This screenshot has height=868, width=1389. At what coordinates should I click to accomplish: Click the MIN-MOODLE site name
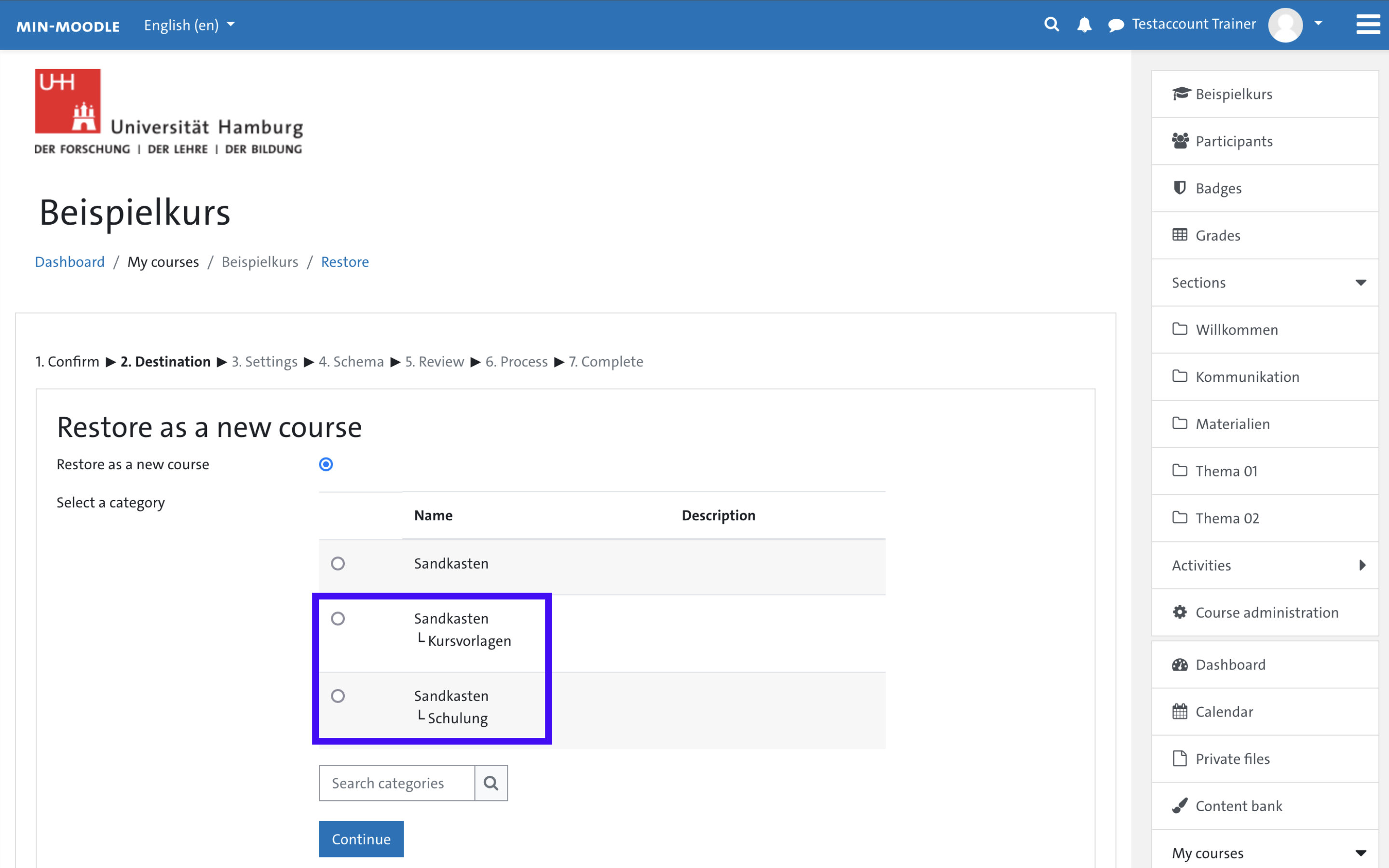68,26
